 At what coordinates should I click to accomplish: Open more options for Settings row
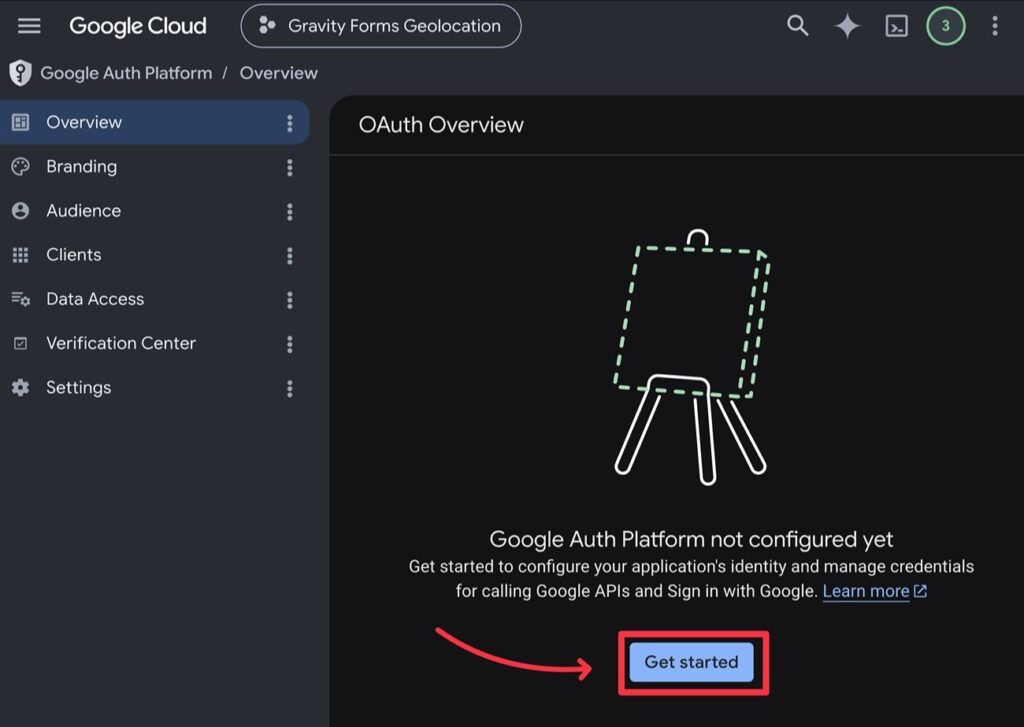coord(289,389)
